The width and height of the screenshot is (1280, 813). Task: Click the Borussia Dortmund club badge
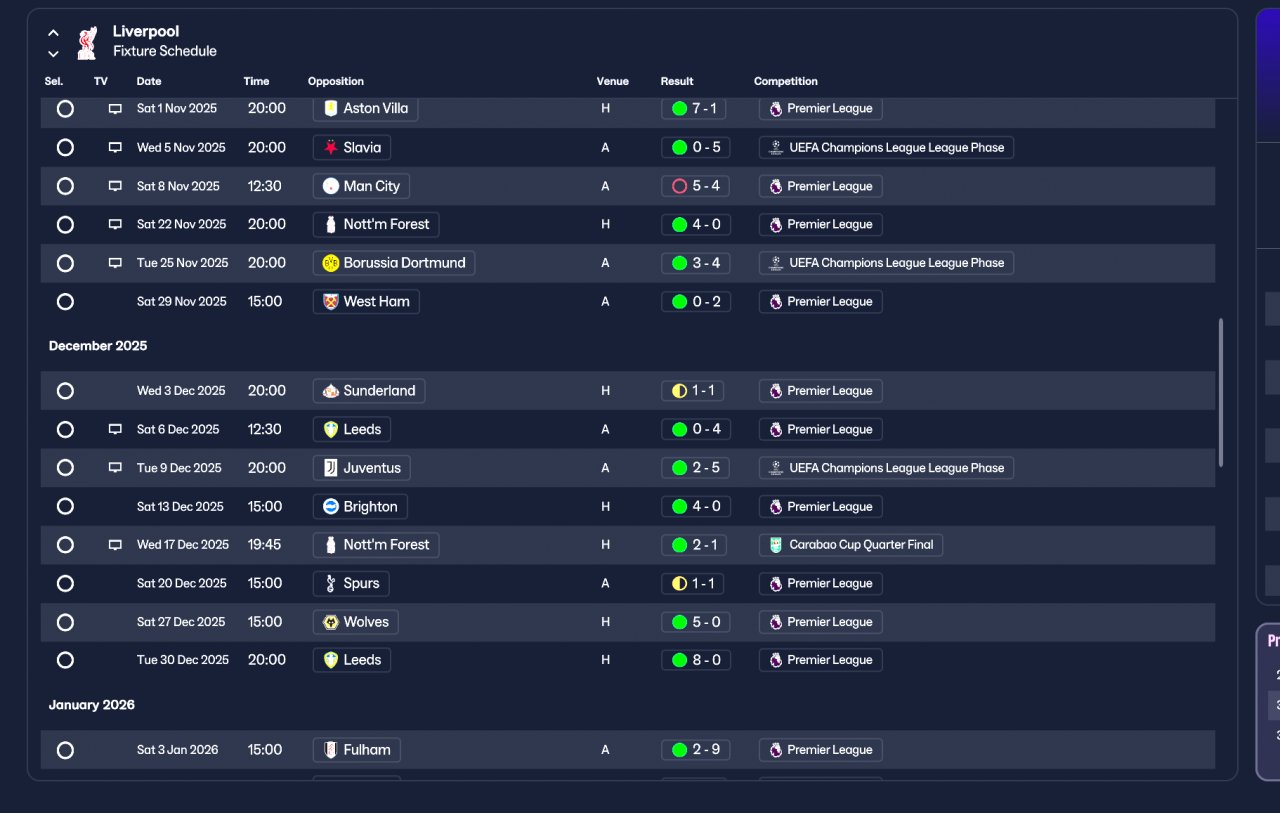(331, 263)
